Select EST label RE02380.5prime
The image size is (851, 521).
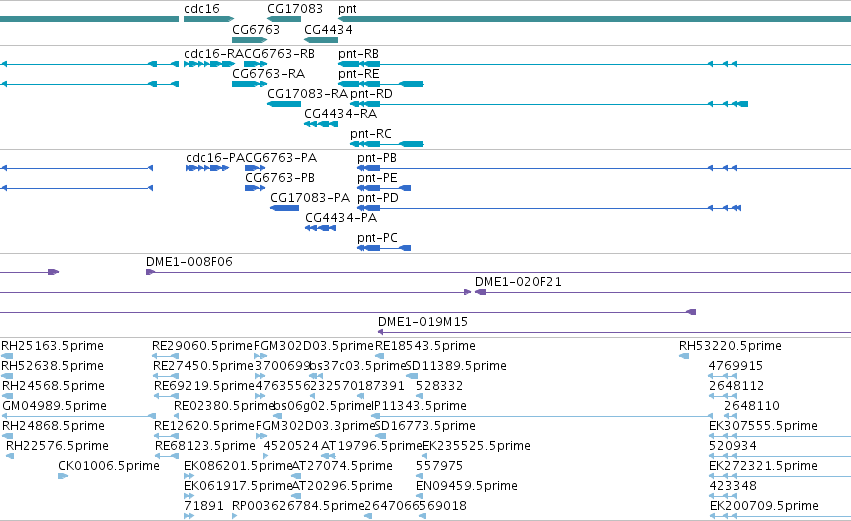click(x=224, y=406)
